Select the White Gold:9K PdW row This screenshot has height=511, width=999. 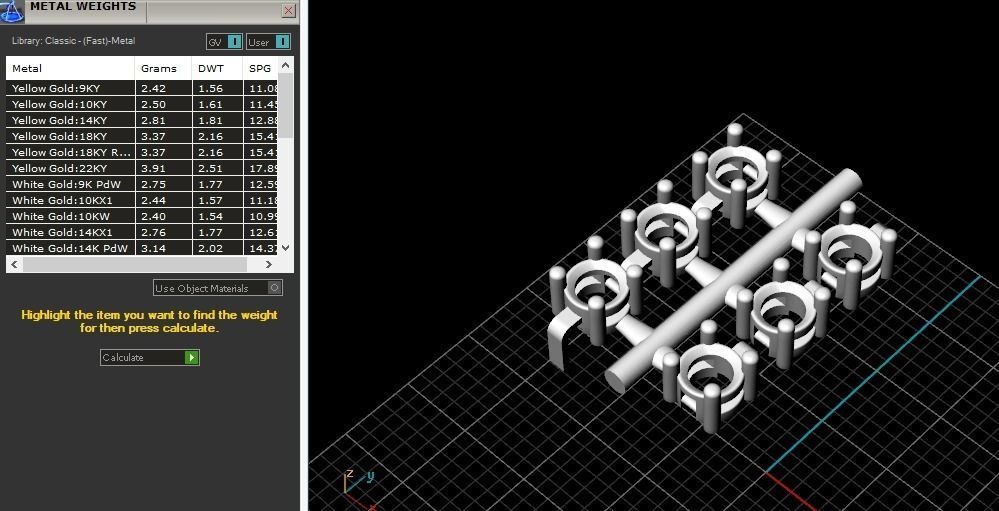pyautogui.click(x=143, y=184)
